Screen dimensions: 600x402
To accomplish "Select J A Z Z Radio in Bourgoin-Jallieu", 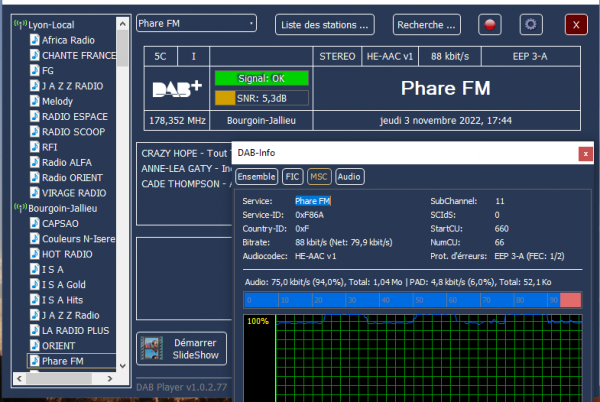I will (70, 316).
